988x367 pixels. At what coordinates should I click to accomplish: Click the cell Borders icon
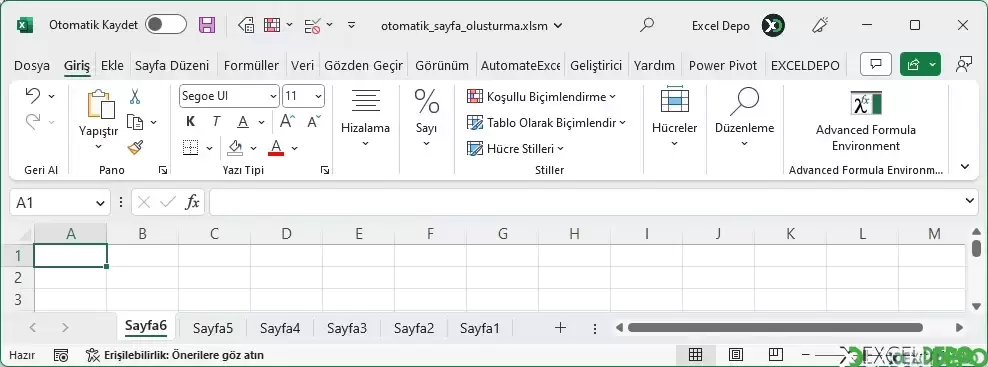pyautogui.click(x=190, y=148)
